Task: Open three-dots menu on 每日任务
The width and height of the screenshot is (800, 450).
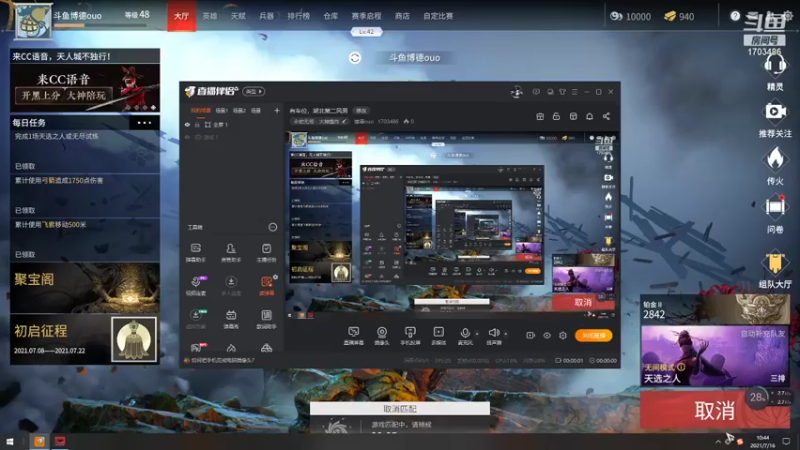Action: pos(144,122)
